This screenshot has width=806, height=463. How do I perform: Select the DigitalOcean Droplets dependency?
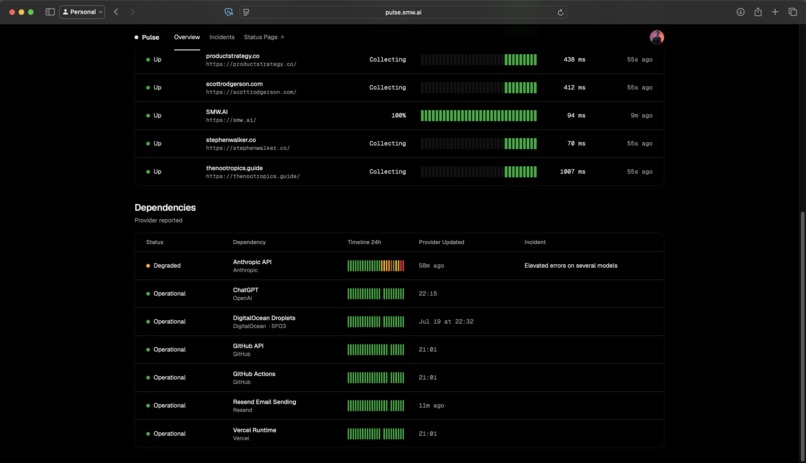coord(399,322)
